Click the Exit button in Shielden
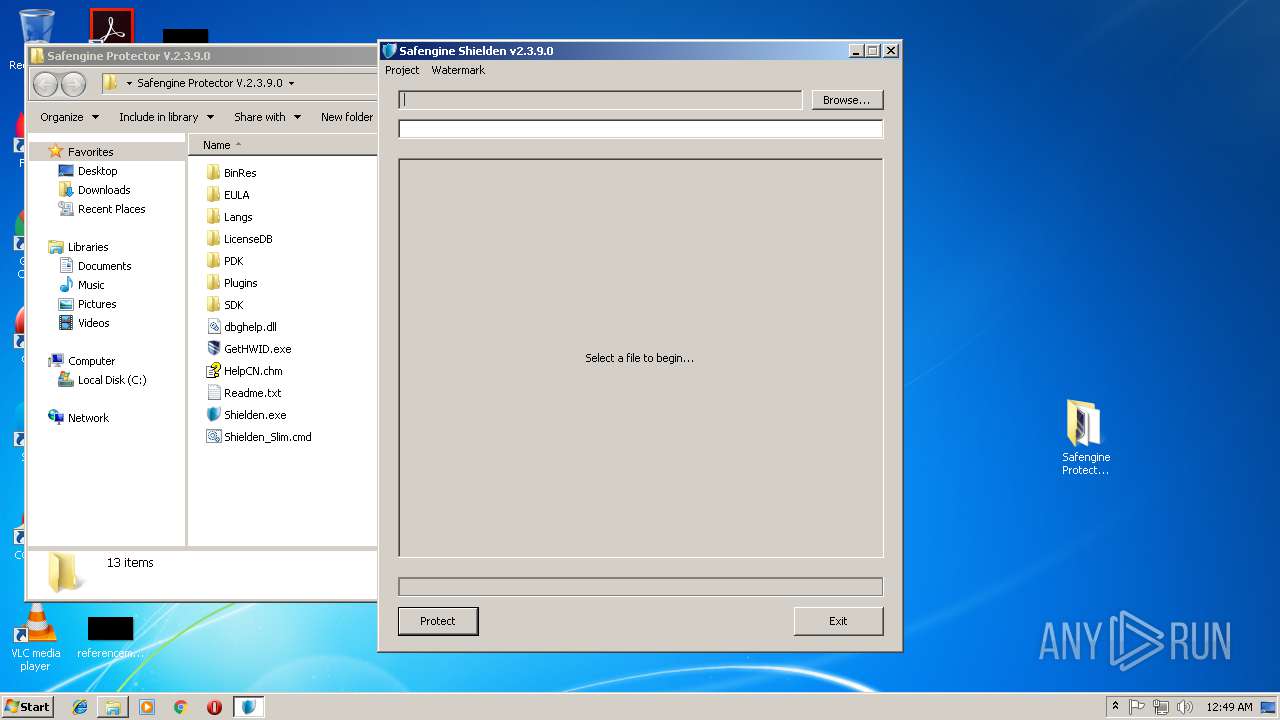 [x=838, y=621]
